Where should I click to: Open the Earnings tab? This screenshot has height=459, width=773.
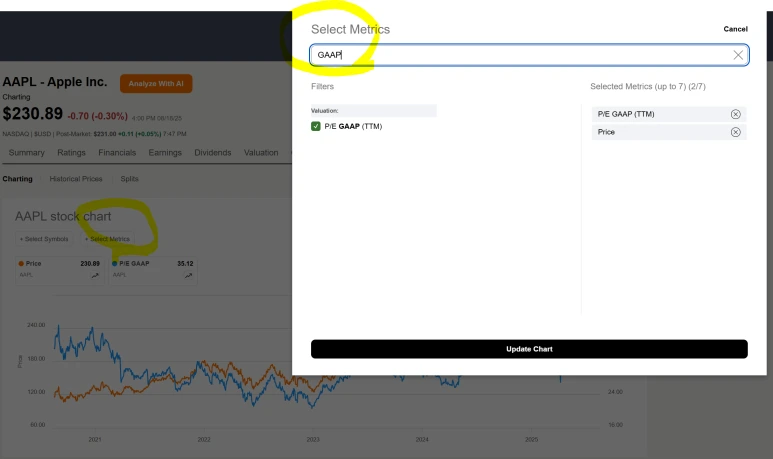[165, 152]
